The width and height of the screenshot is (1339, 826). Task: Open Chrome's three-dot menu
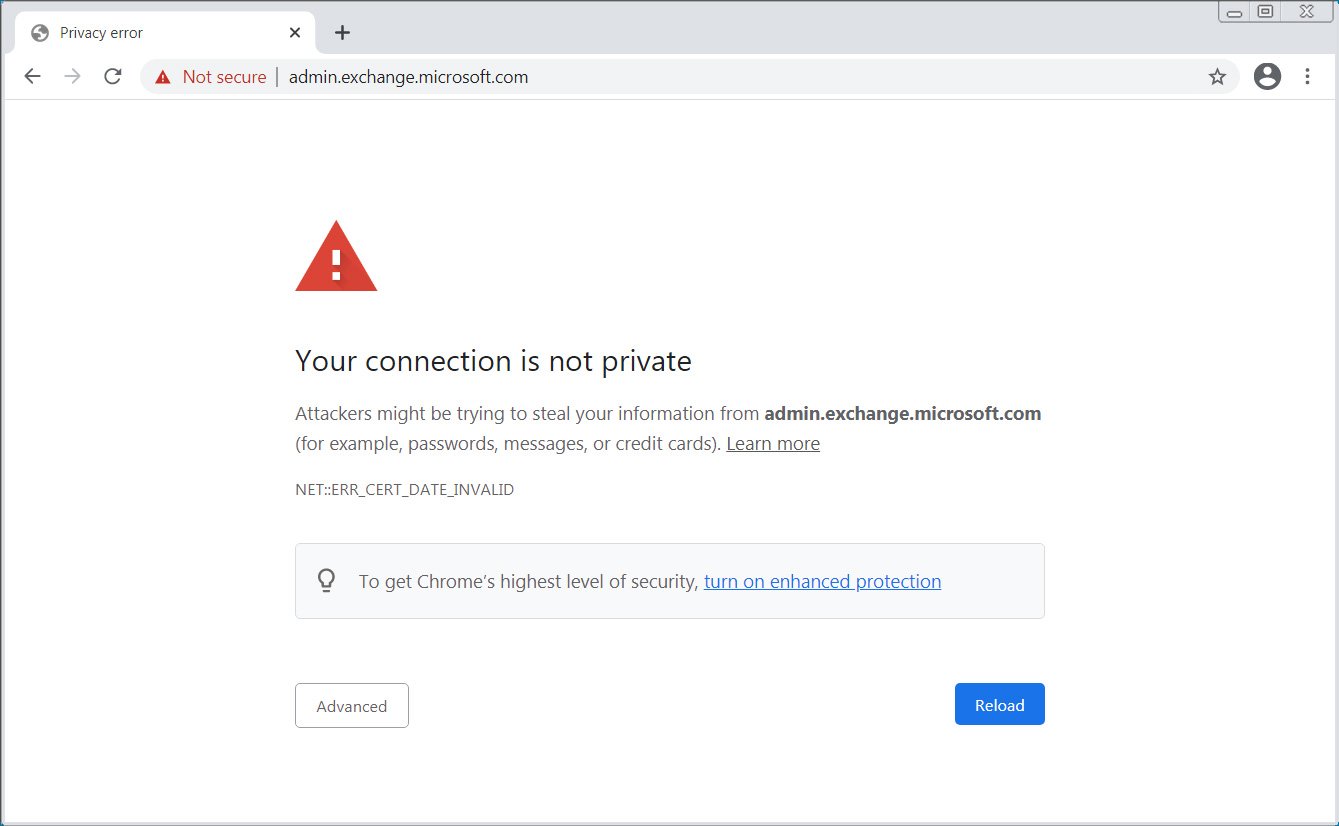[1307, 77]
